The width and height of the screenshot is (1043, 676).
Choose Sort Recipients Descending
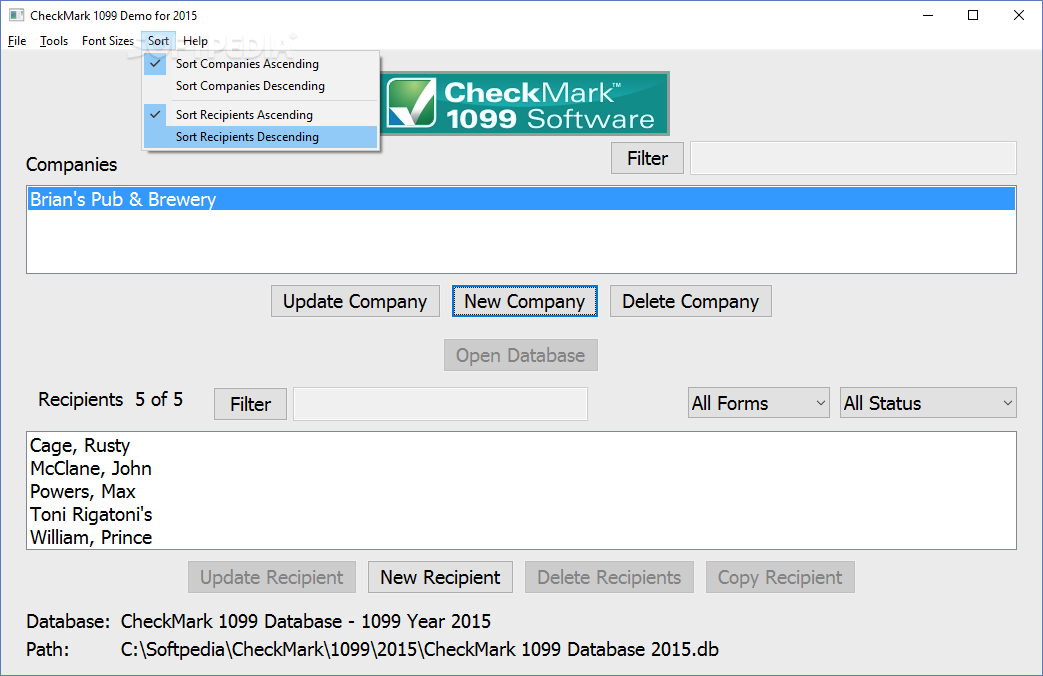pyautogui.click(x=261, y=137)
